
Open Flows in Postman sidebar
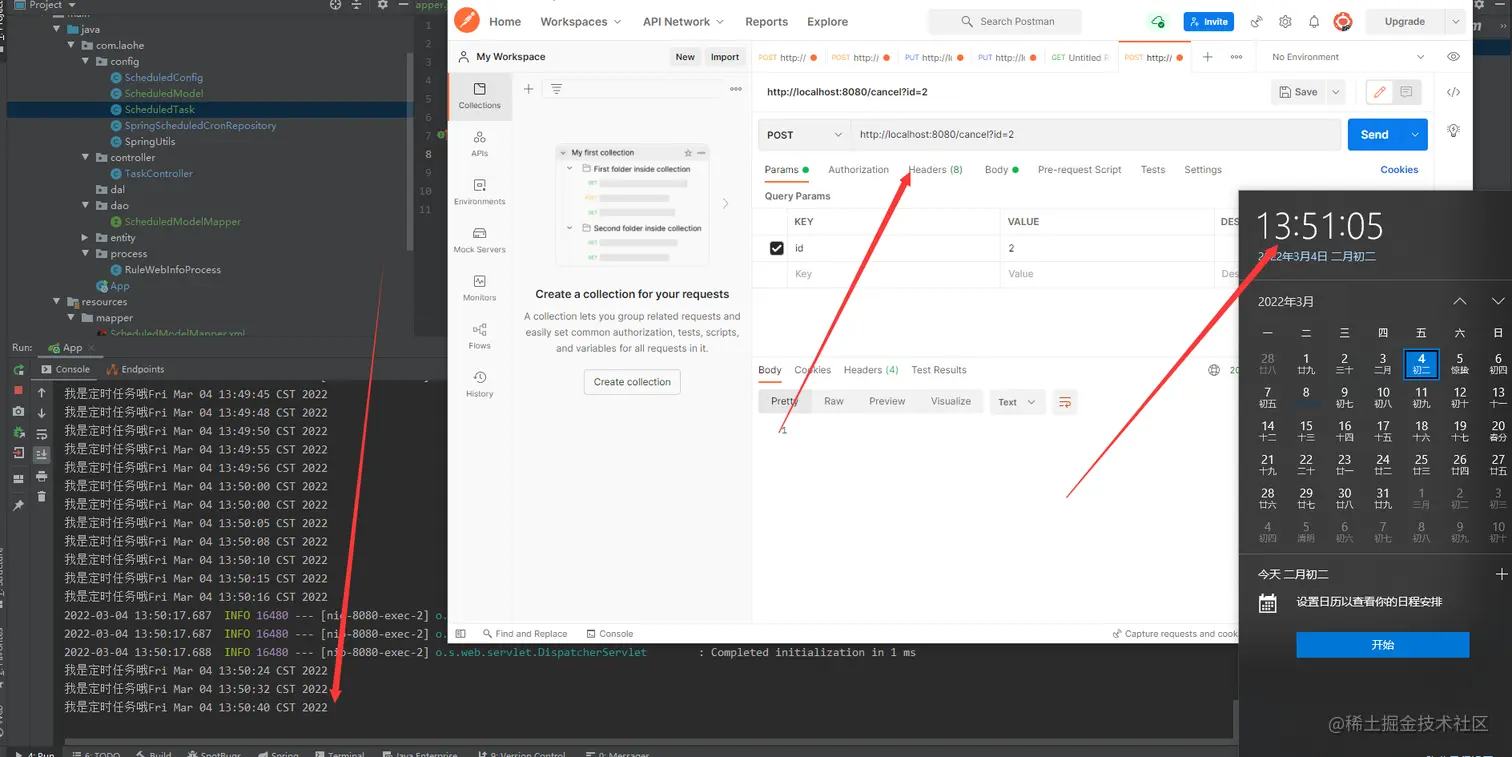tap(479, 335)
